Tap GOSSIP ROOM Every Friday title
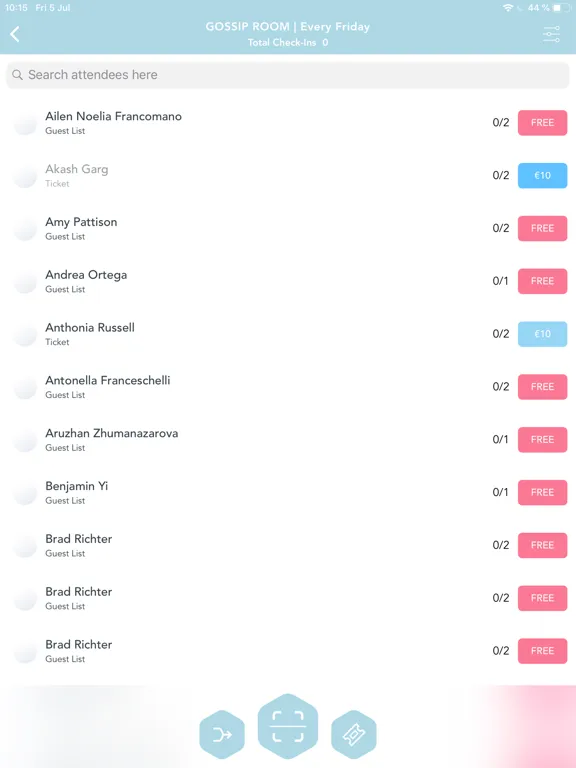576x768 pixels. [x=288, y=26]
